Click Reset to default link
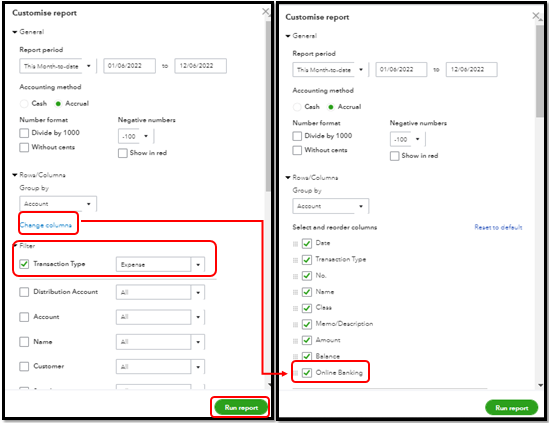549x423 pixels. coord(498,227)
